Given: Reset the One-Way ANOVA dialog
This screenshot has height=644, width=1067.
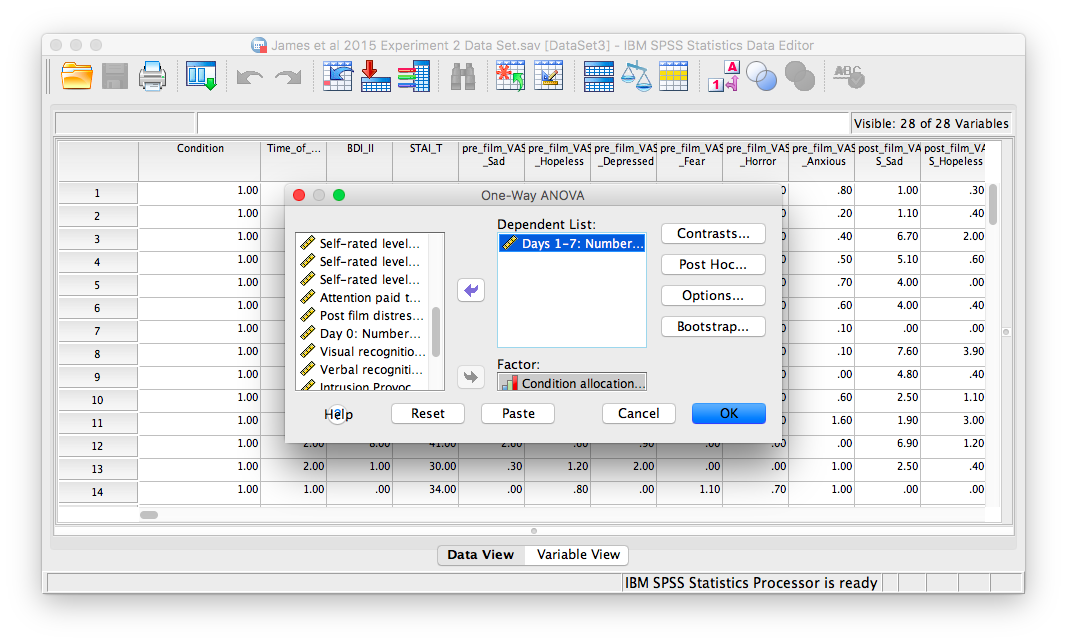Looking at the screenshot, I should (428, 413).
